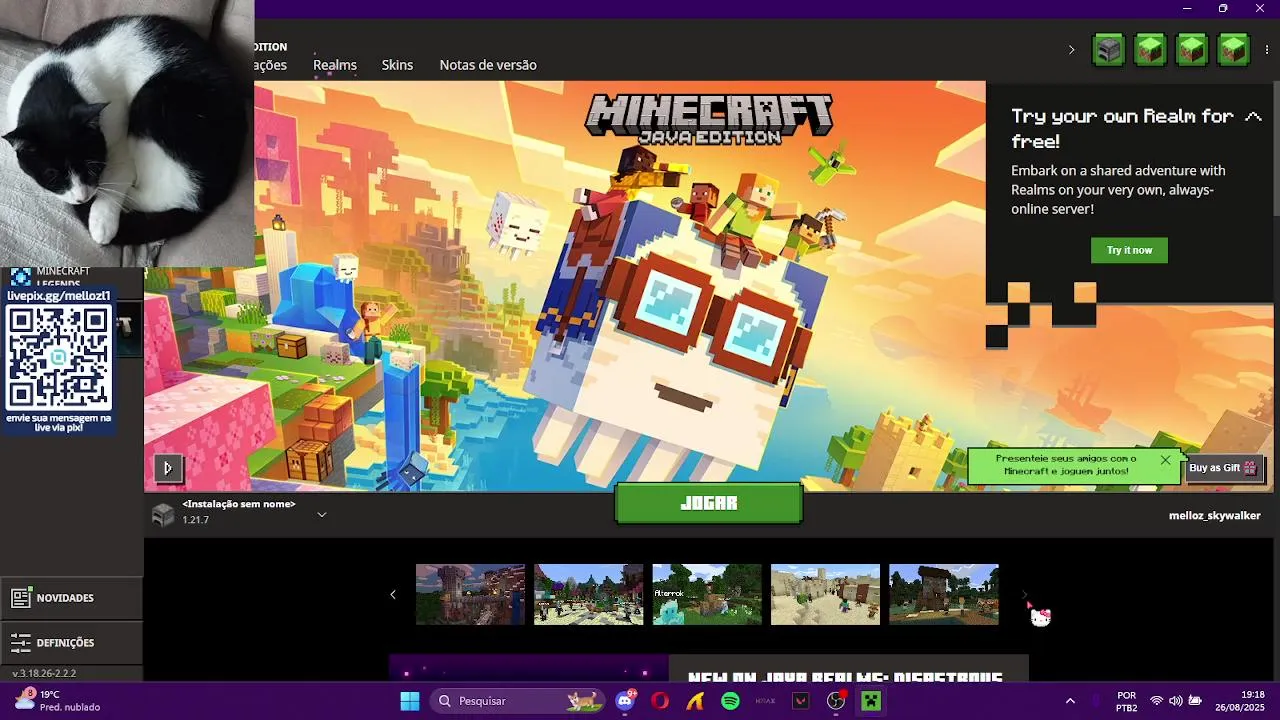This screenshot has height=720, width=1280.
Task: Open the desert village screenshot thumbnail
Action: coord(825,594)
